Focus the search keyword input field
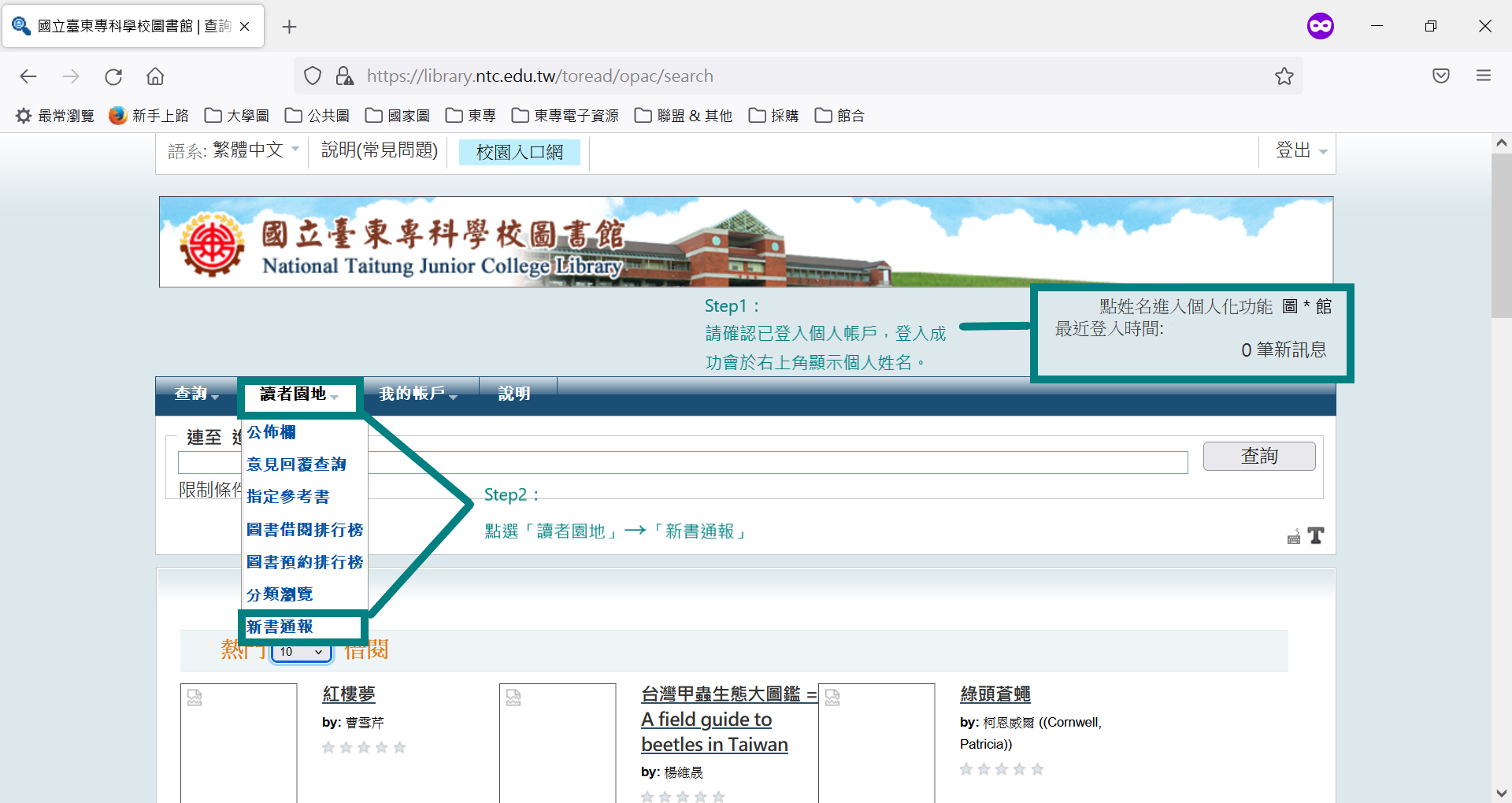1512x803 pixels. tap(683, 462)
